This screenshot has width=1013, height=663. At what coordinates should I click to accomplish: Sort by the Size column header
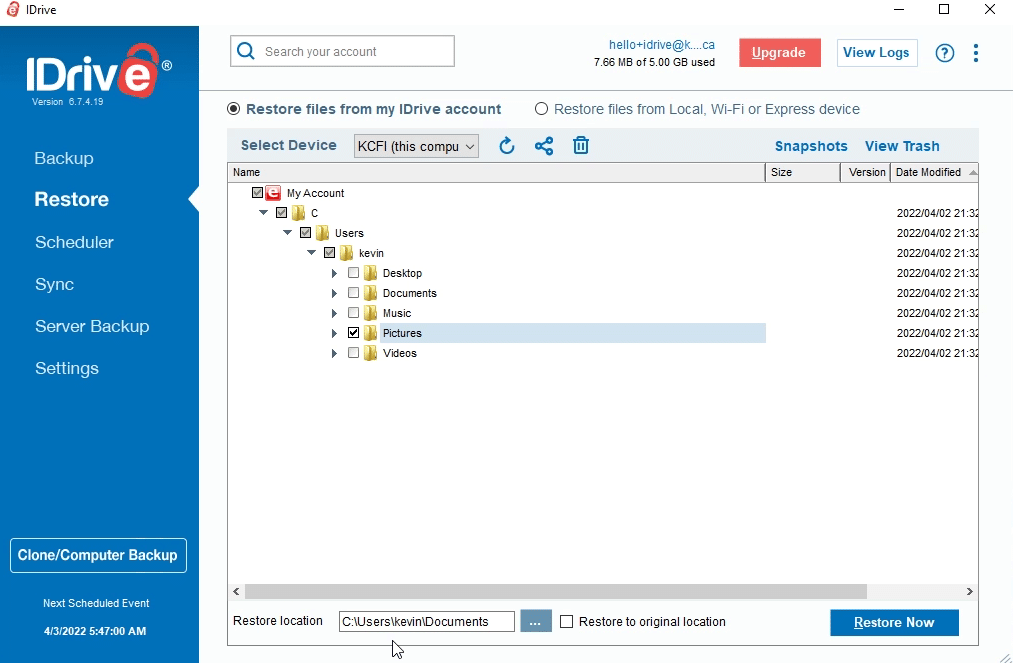[x=803, y=173]
